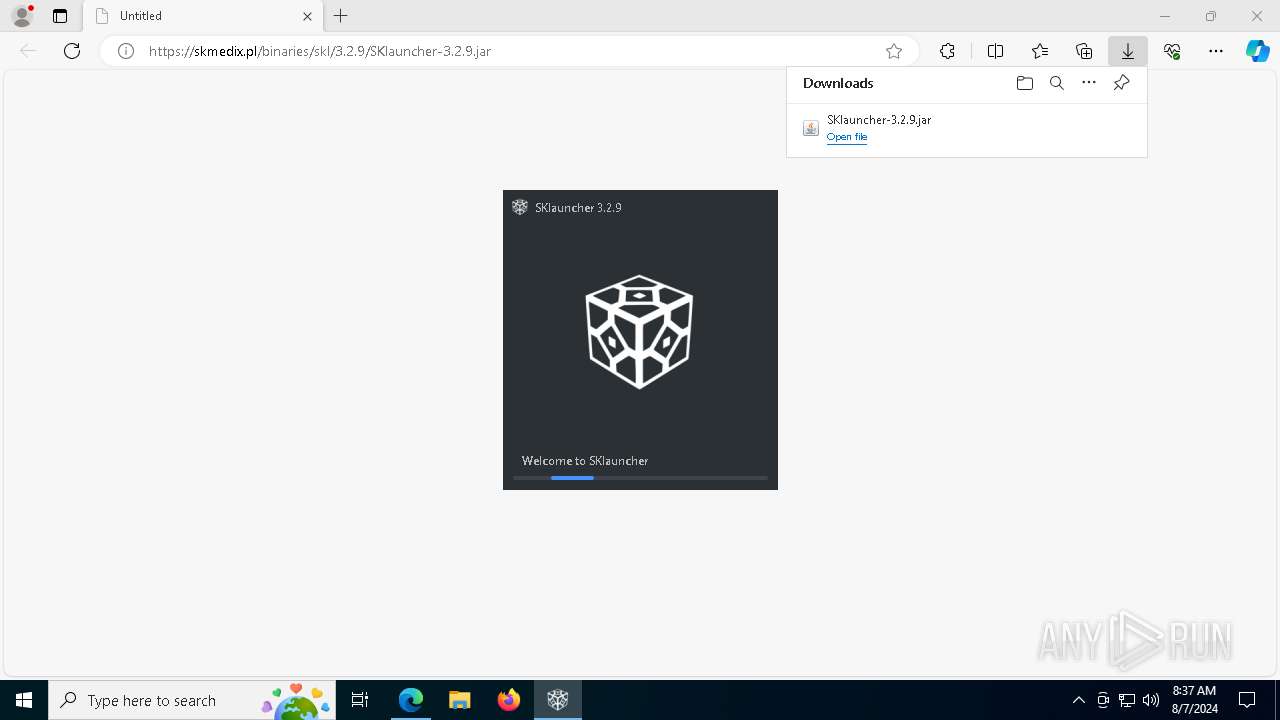Close the Edge browser window

pyautogui.click(x=1257, y=16)
